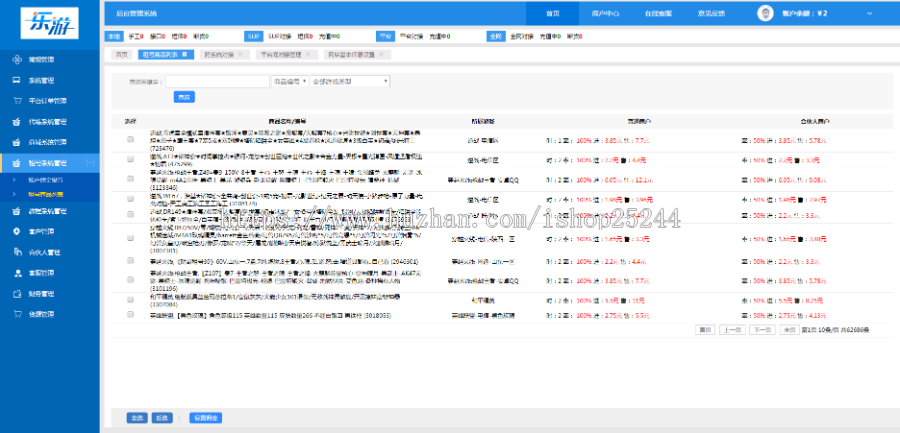Tick the checkbox for item 3123346

[x=130, y=179]
